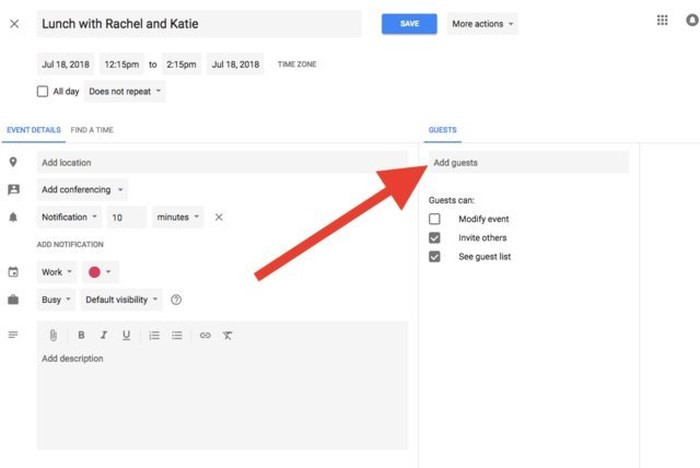Viewport: 700px width, 468px height.
Task: Check the Modify event guest permission
Action: pos(434,219)
